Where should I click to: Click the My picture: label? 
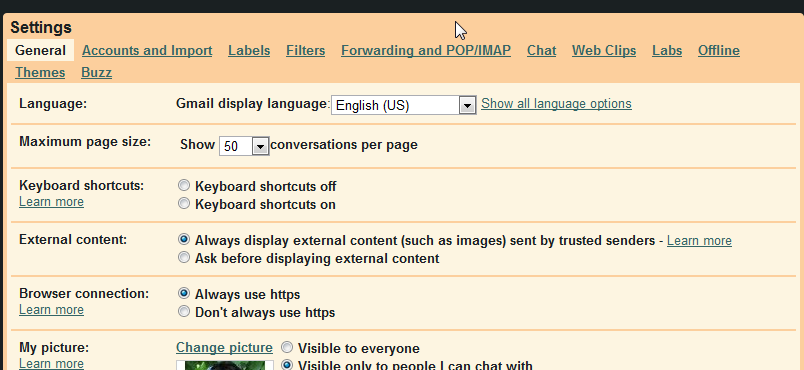coord(54,347)
